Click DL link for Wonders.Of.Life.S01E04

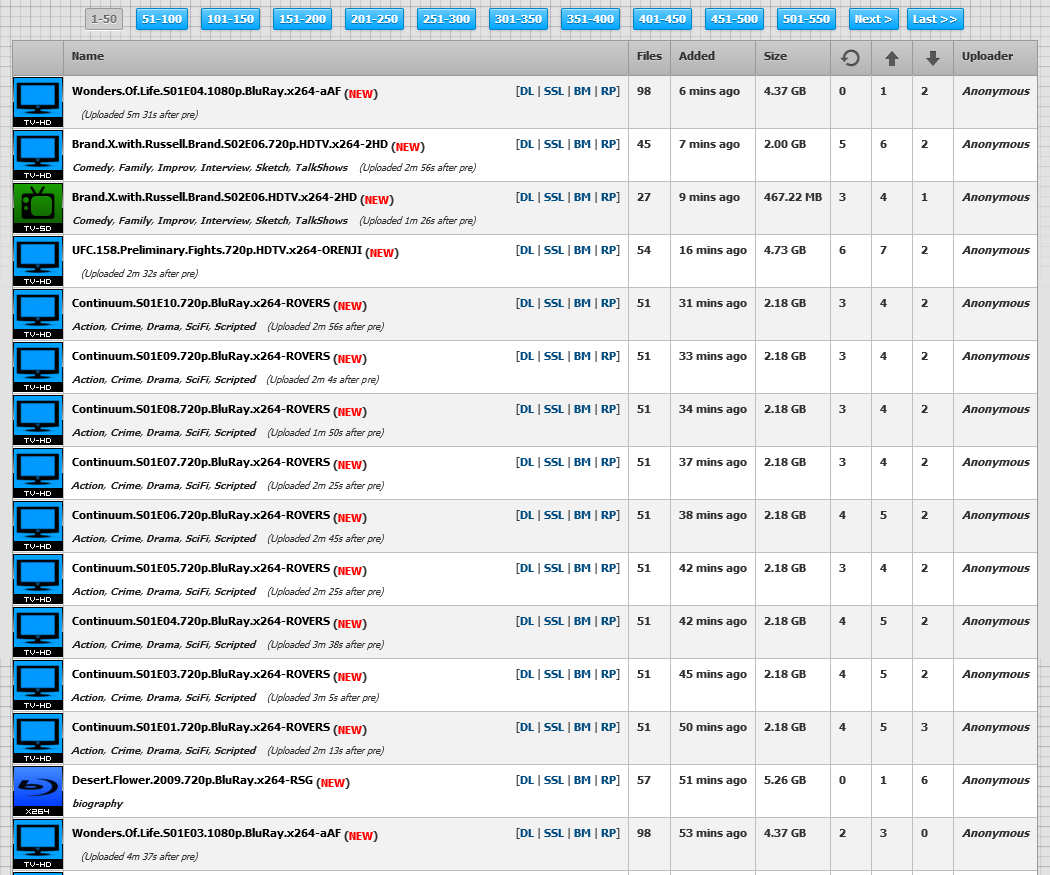(526, 91)
